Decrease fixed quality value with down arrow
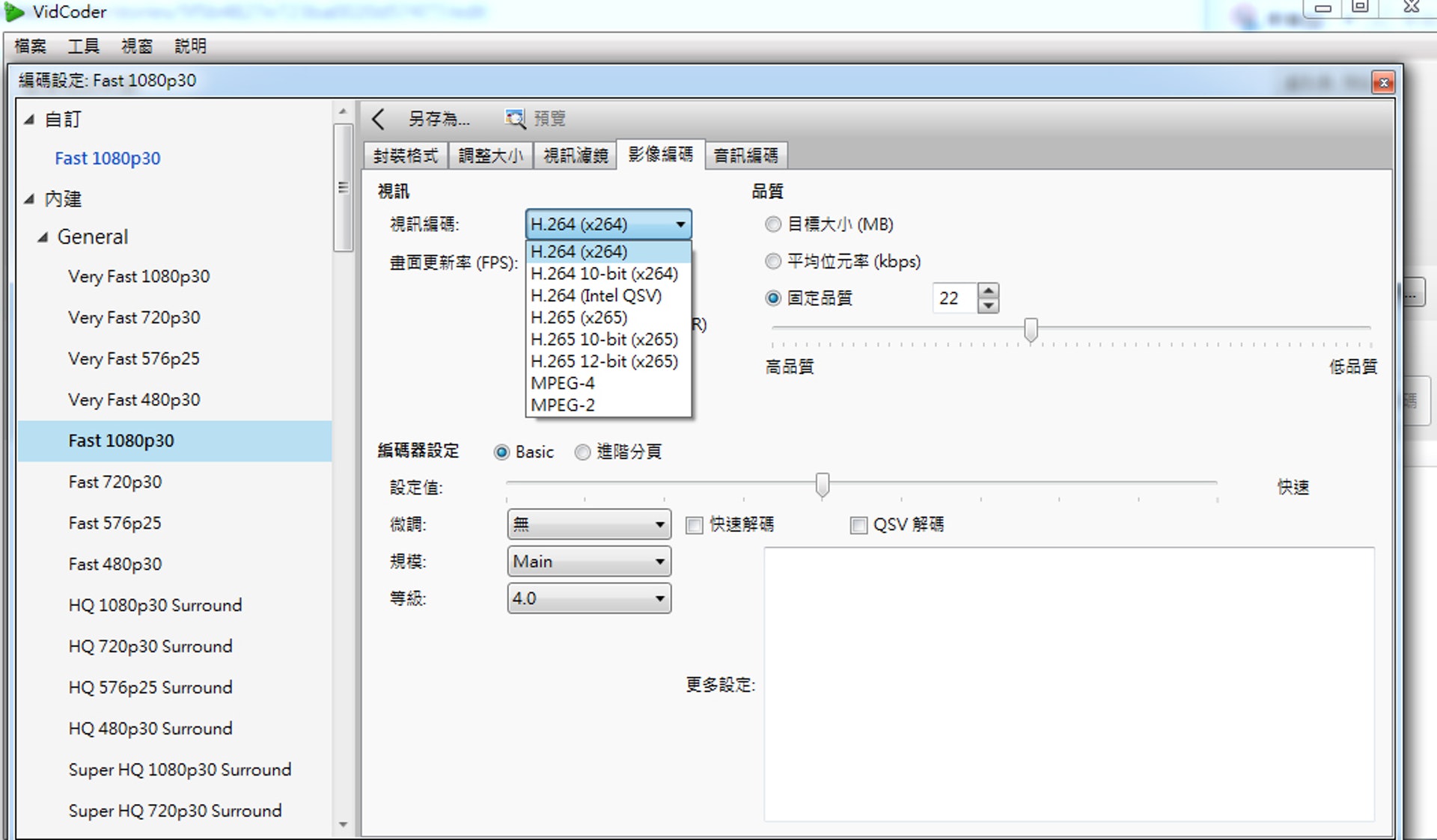This screenshot has height=840, width=1437. coord(989,305)
